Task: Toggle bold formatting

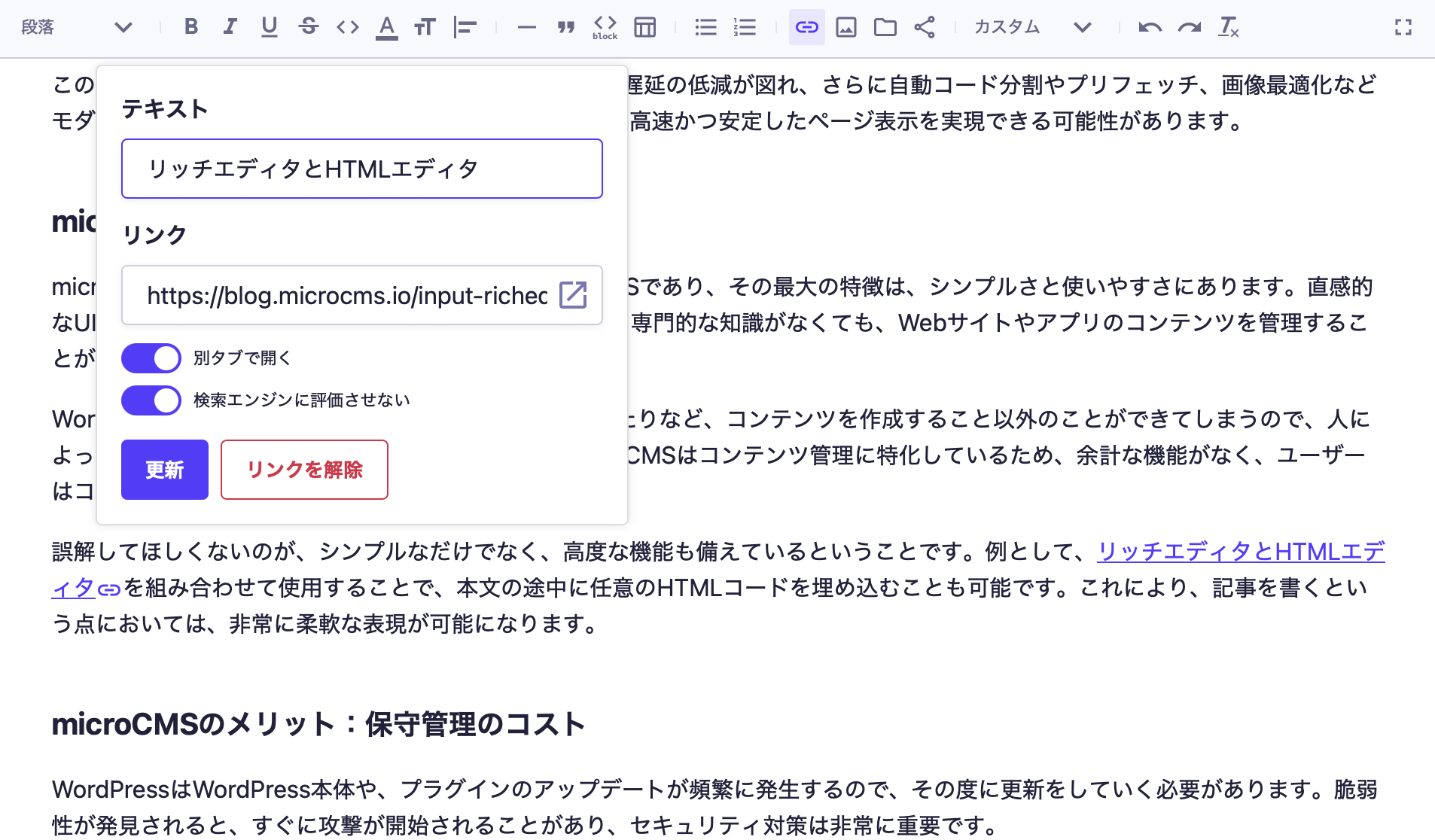Action: pos(191,27)
